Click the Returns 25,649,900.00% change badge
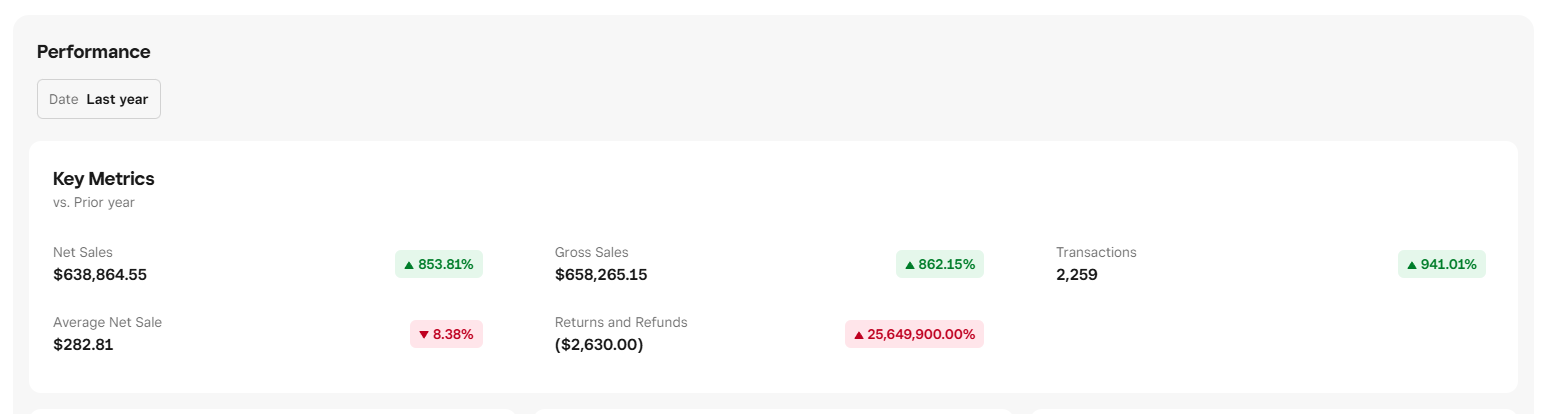 (914, 334)
